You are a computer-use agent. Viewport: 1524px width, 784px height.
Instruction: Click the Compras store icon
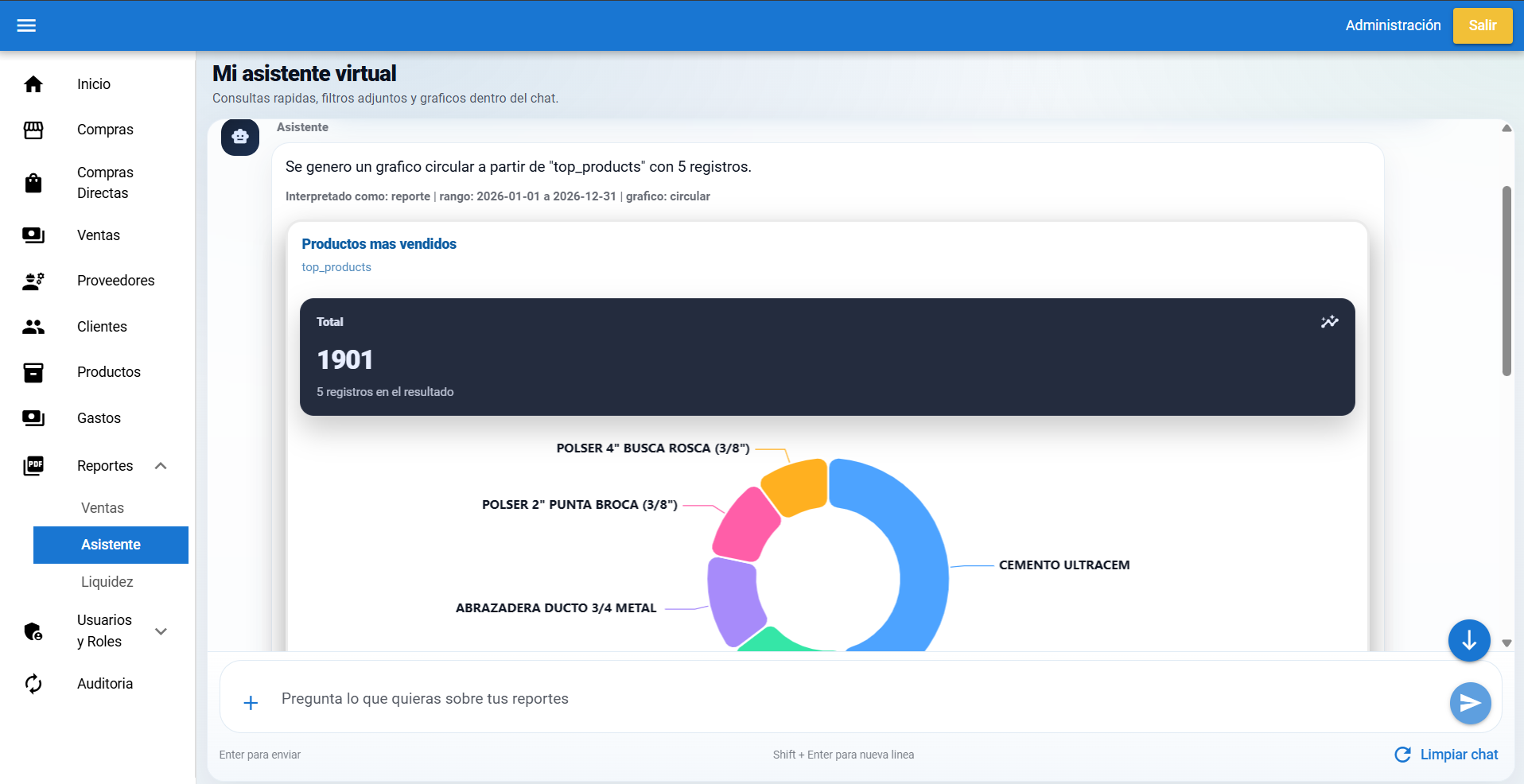click(x=33, y=130)
